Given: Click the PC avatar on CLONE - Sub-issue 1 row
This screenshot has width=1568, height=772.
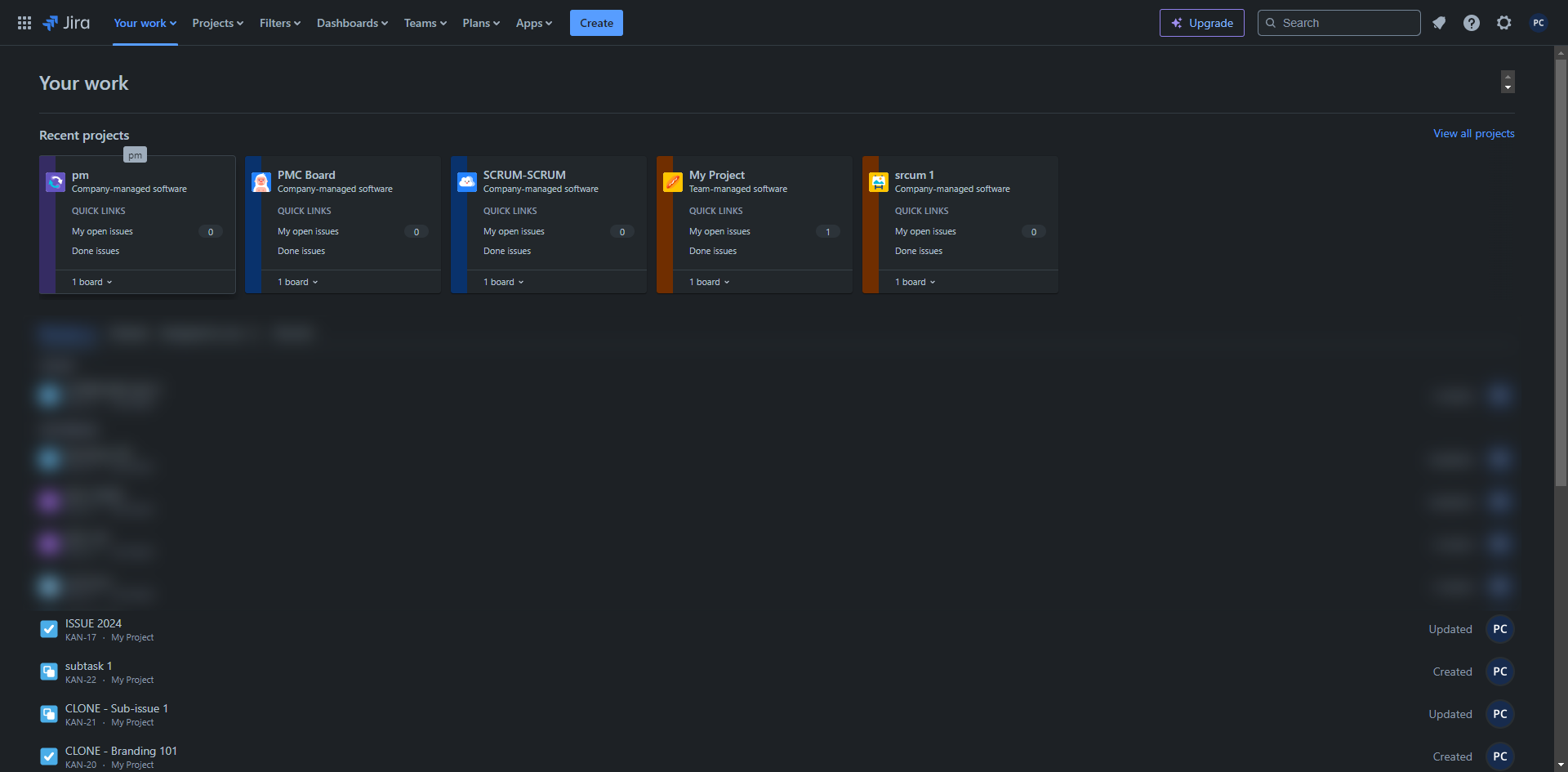Looking at the screenshot, I should point(1500,714).
